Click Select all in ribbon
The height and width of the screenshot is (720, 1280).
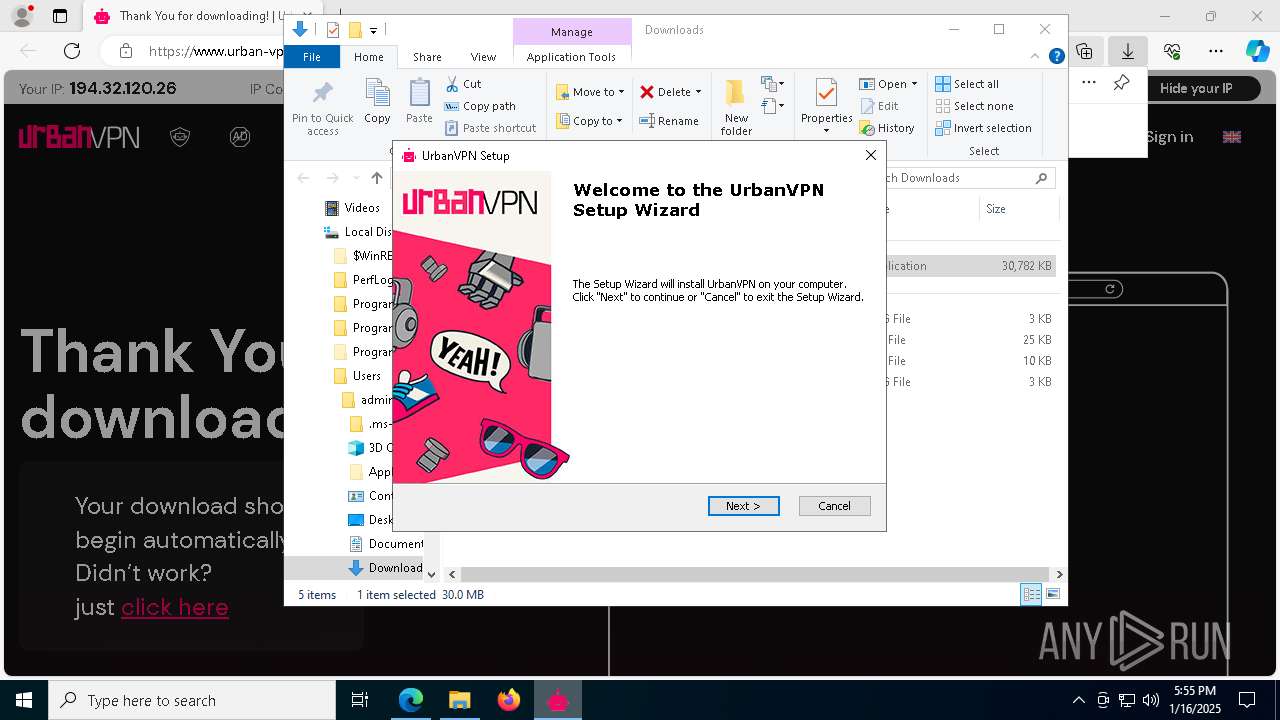tap(967, 84)
